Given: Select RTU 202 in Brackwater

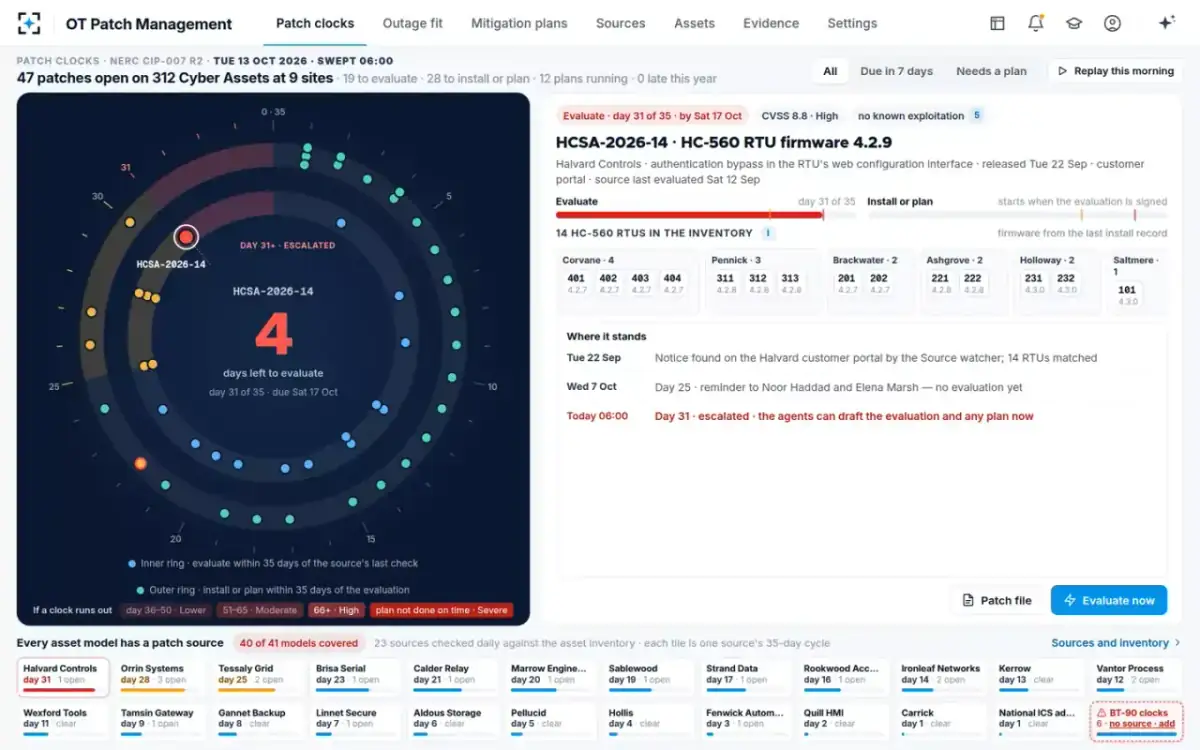Looking at the screenshot, I should pyautogui.click(x=879, y=283).
